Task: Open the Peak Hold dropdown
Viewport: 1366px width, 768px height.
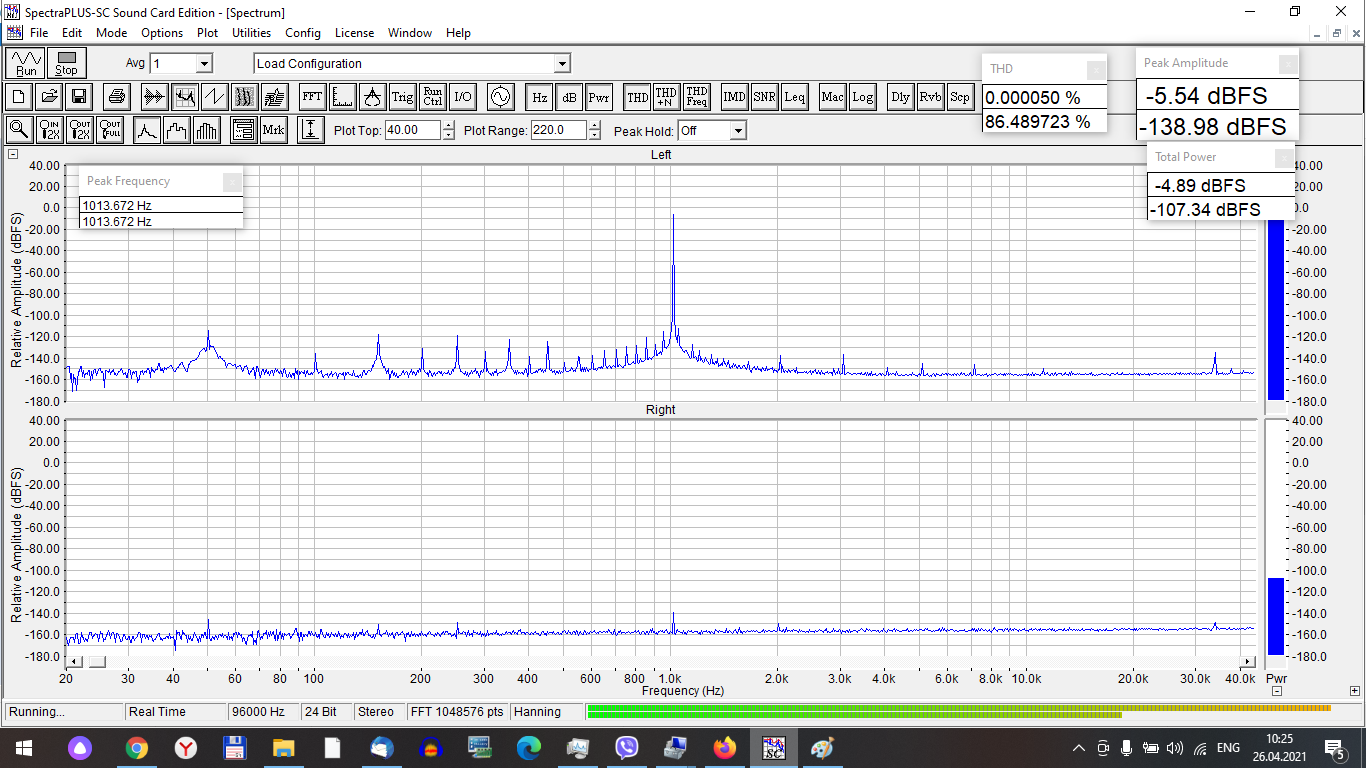Action: (737, 131)
